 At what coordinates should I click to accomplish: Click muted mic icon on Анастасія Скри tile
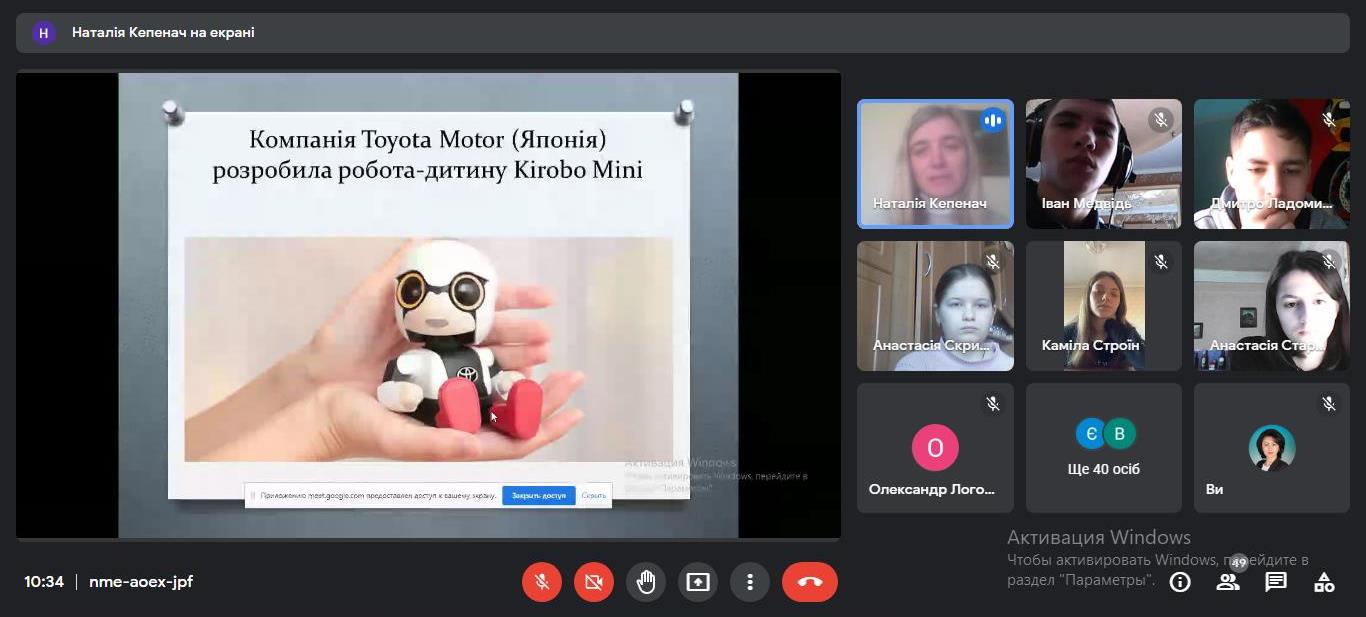click(992, 262)
